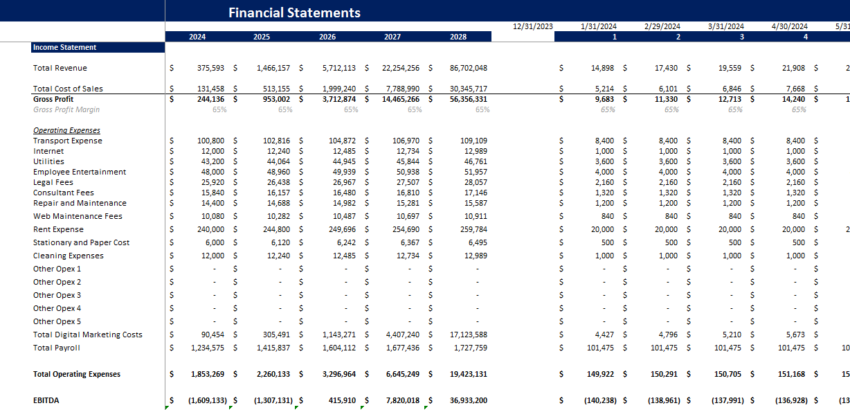
Task: Select the Legal Fees label
Action: 53,182
